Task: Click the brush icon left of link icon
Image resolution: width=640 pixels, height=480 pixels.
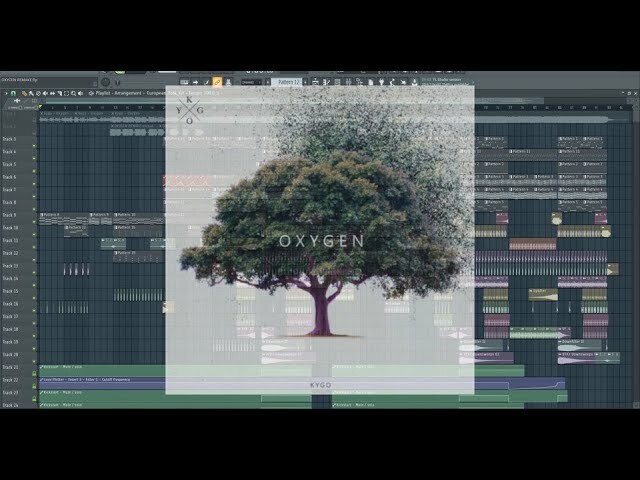Action: tap(206, 82)
